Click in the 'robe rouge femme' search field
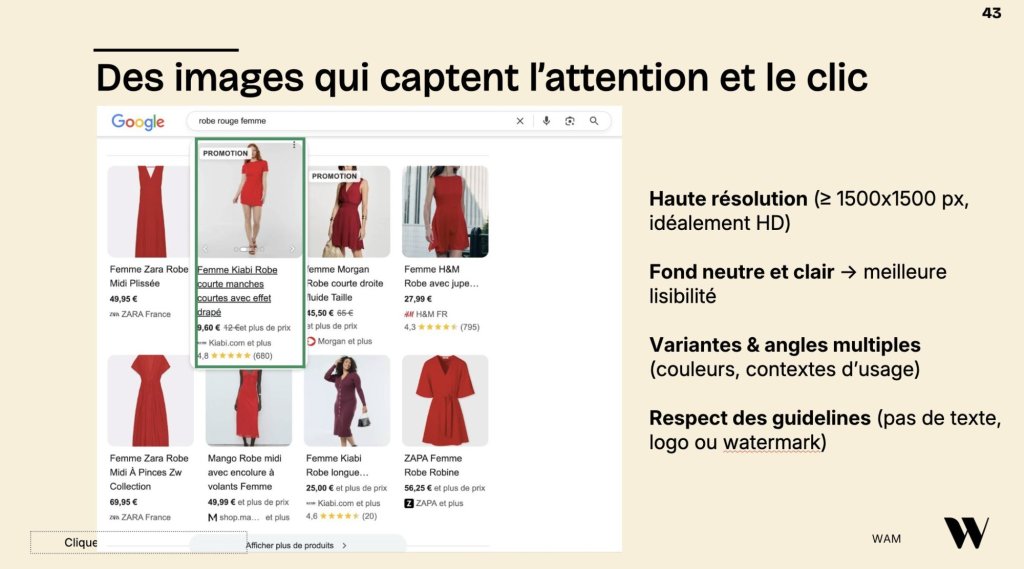1024x569 pixels. pyautogui.click(x=353, y=121)
